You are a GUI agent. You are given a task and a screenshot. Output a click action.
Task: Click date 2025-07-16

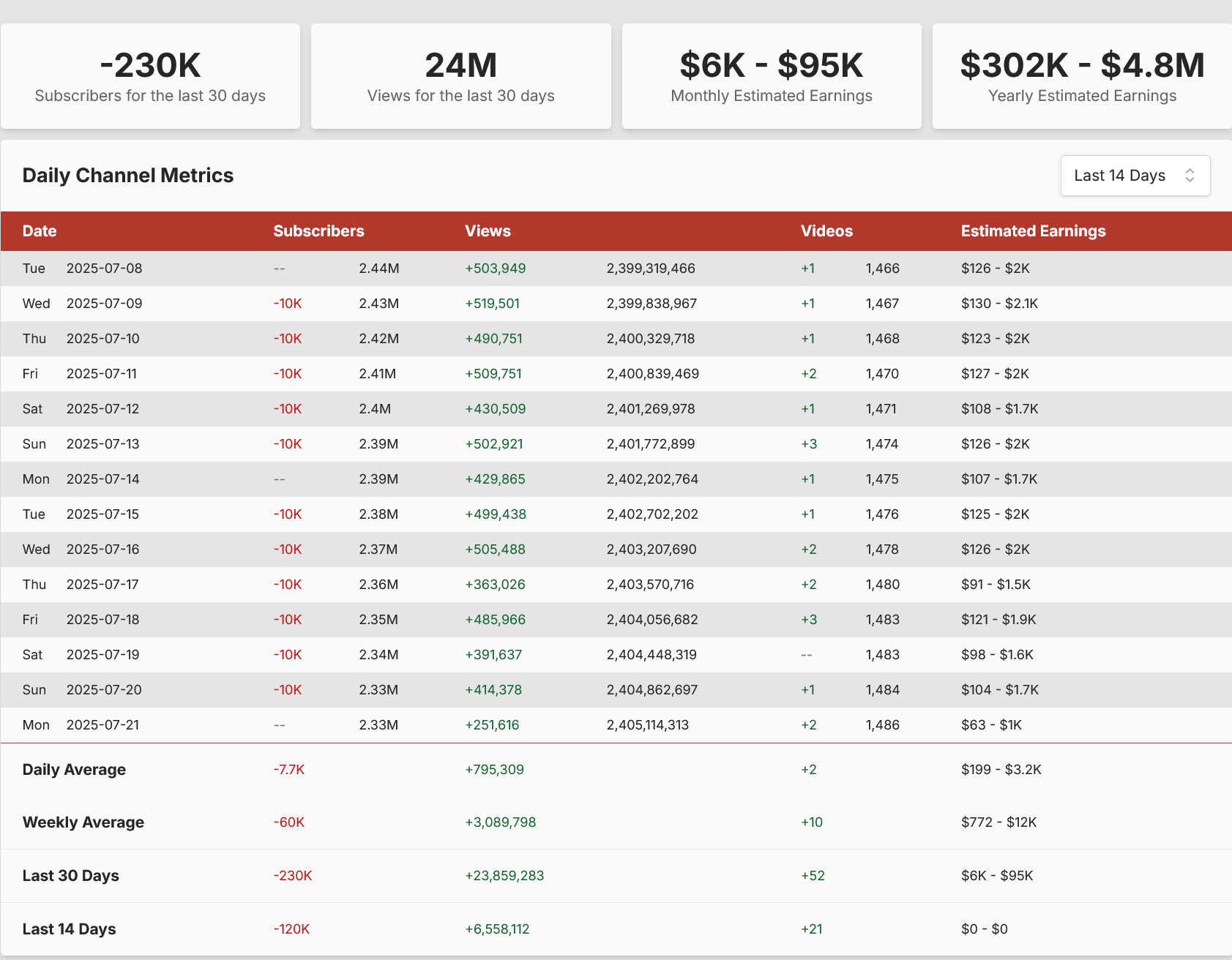pos(103,550)
